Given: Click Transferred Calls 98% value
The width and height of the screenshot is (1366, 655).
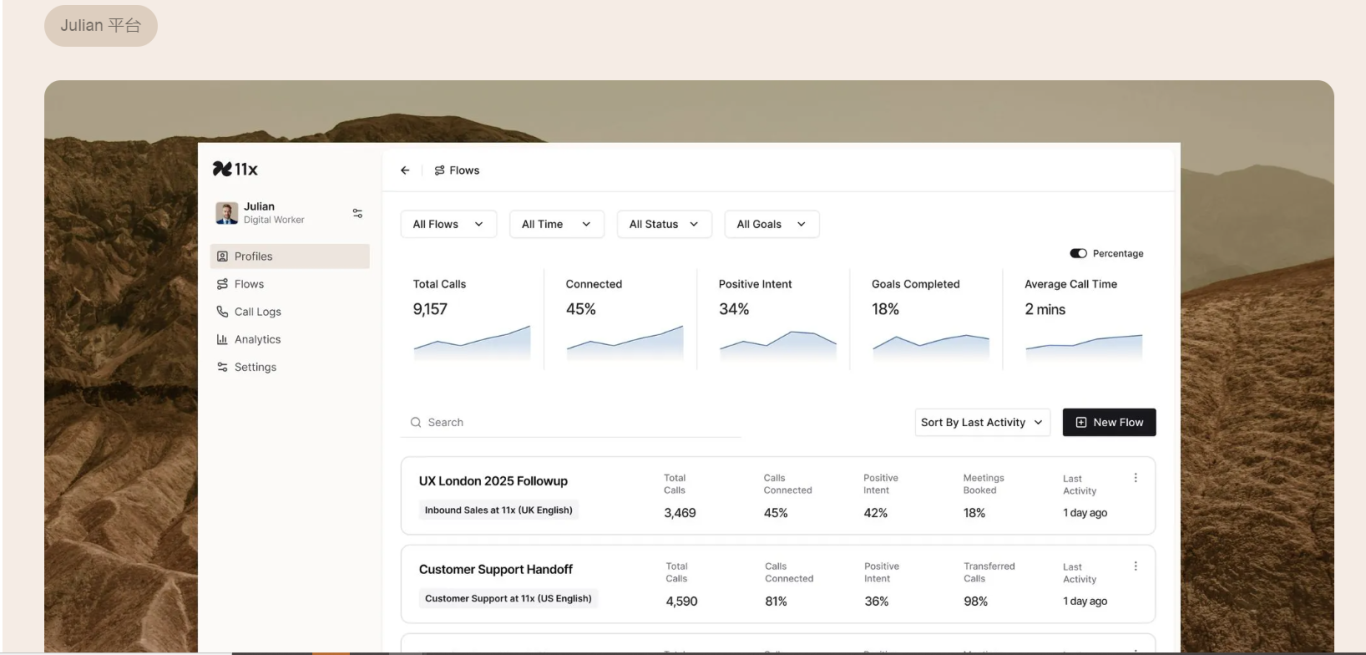Looking at the screenshot, I should 976,601.
